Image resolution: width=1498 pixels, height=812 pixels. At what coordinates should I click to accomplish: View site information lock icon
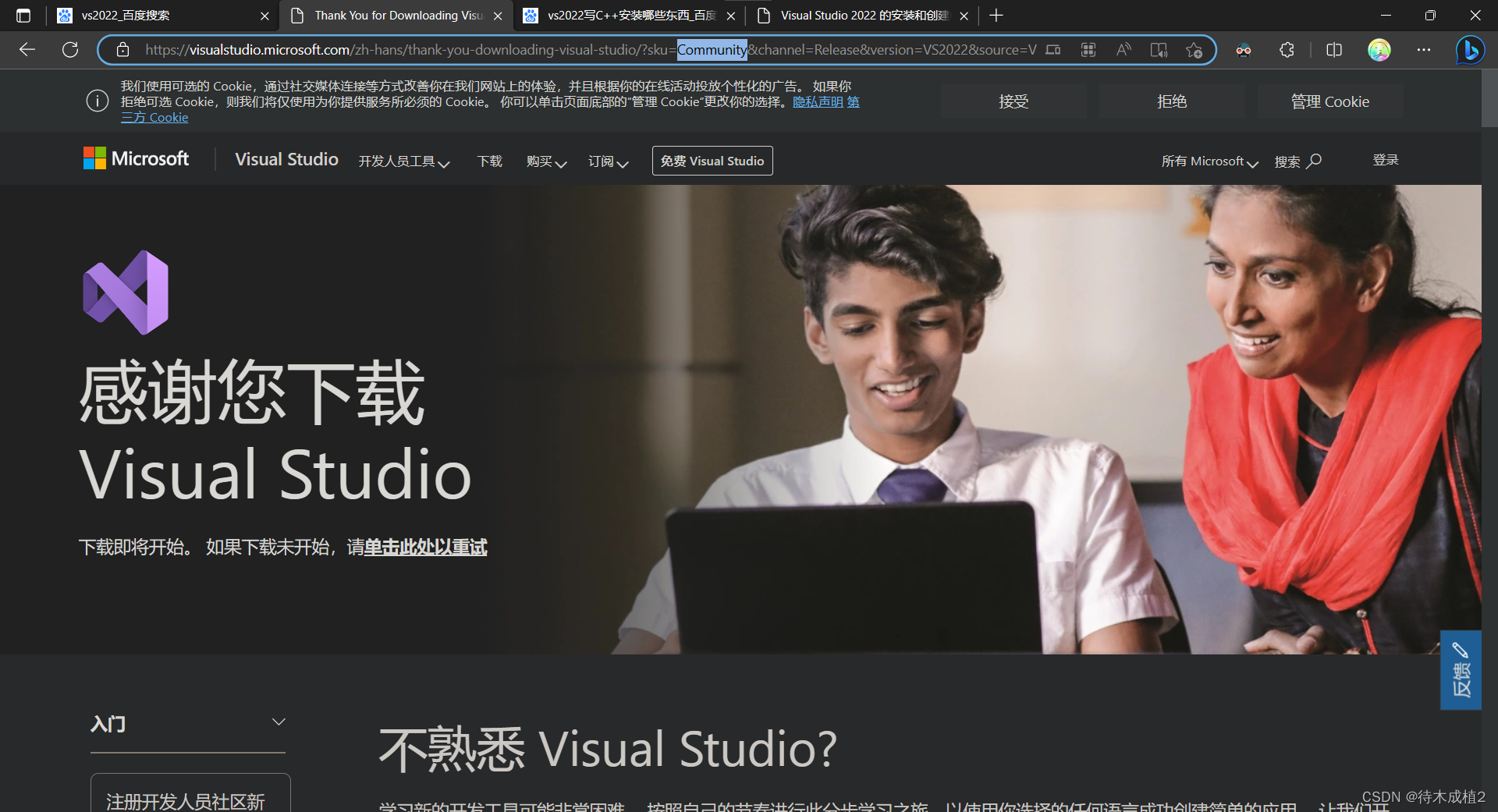point(122,50)
